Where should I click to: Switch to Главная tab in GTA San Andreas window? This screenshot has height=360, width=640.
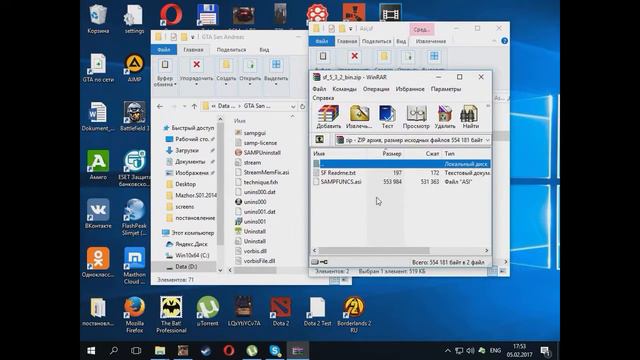click(193, 50)
